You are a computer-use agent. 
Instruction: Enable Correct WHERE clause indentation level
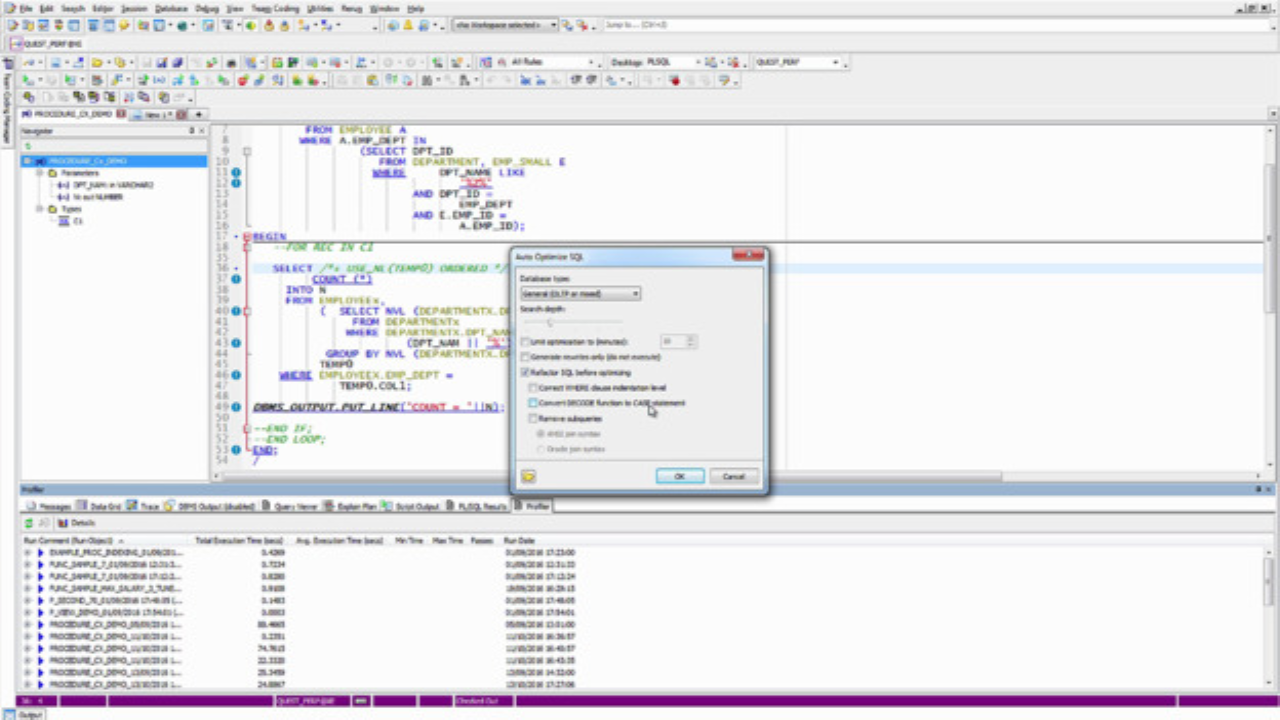(534, 387)
